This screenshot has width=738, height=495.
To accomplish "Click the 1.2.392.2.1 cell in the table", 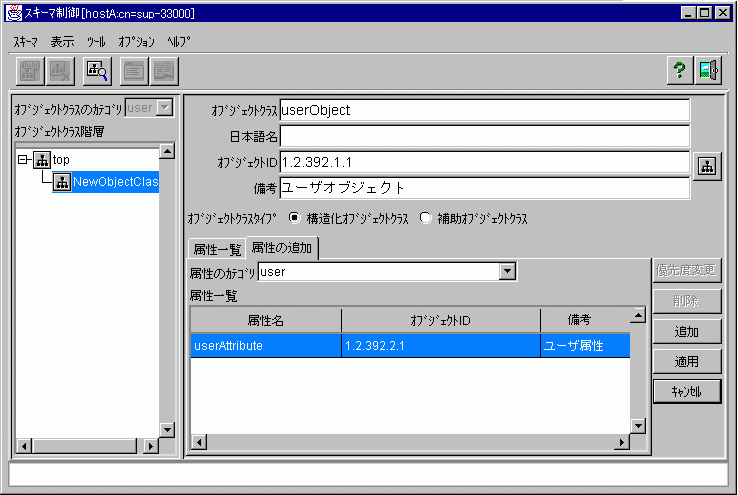I will (x=441, y=346).
